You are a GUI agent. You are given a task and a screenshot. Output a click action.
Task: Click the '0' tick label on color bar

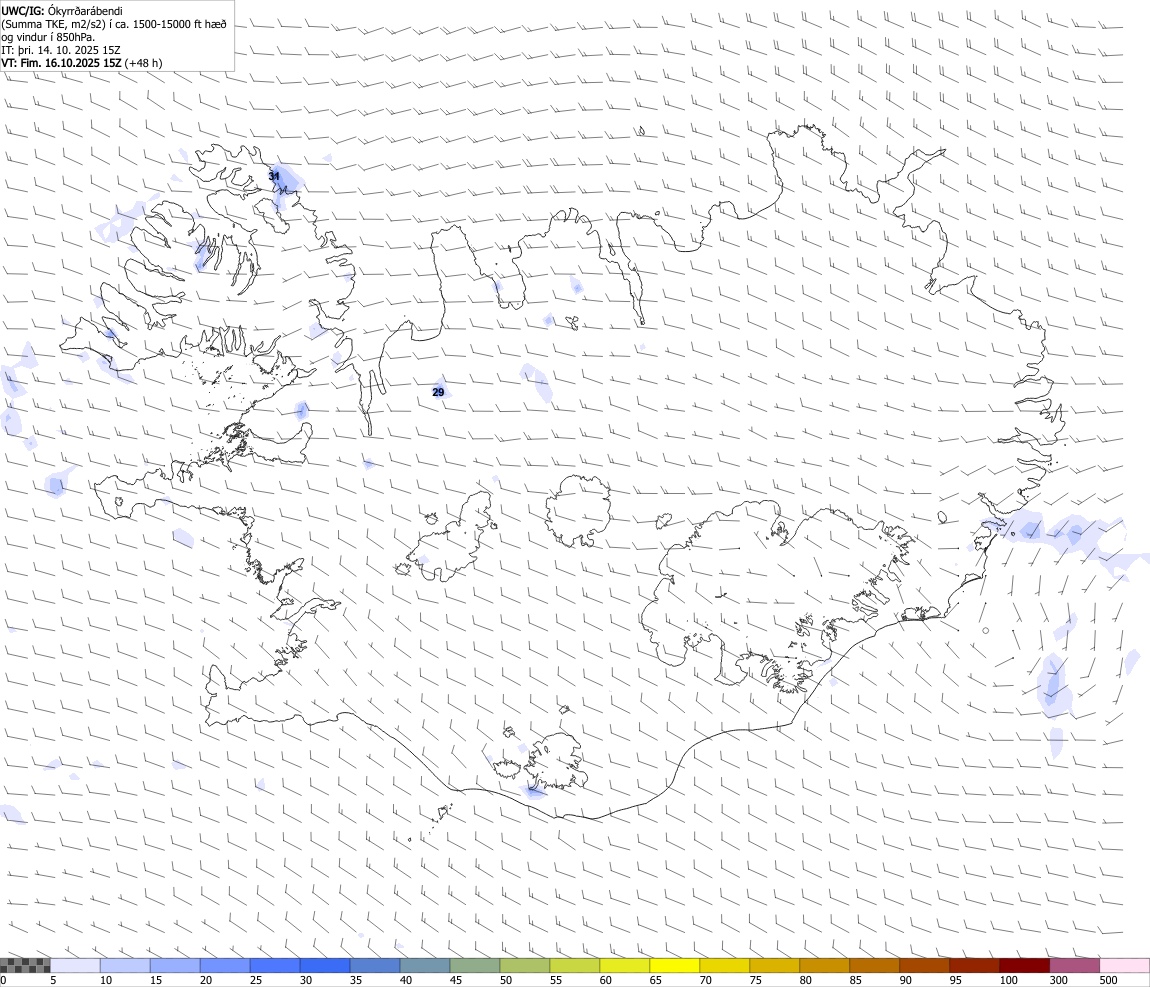[x=4, y=980]
